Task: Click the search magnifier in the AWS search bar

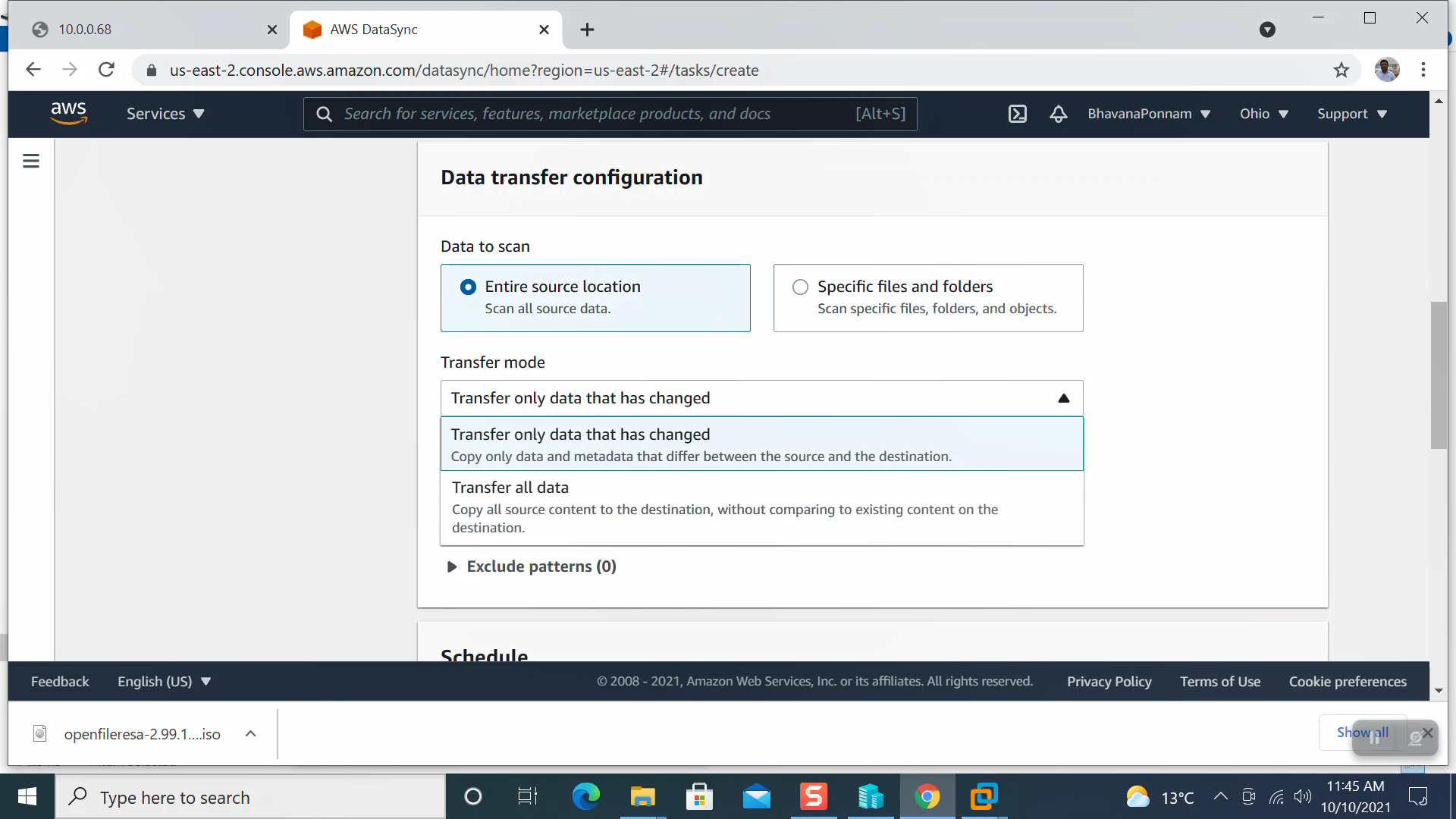Action: coord(325,114)
